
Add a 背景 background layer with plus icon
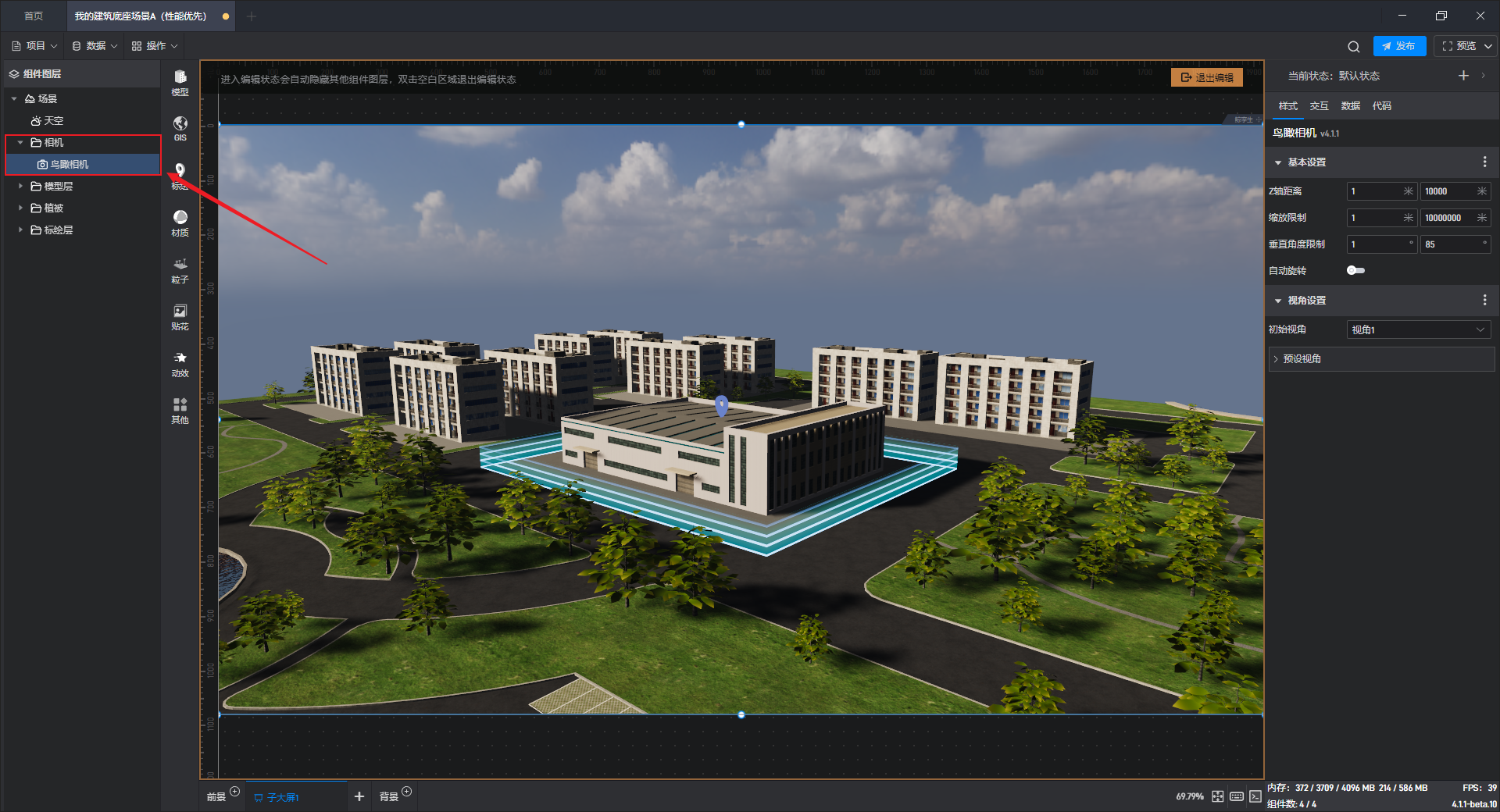coord(406,792)
